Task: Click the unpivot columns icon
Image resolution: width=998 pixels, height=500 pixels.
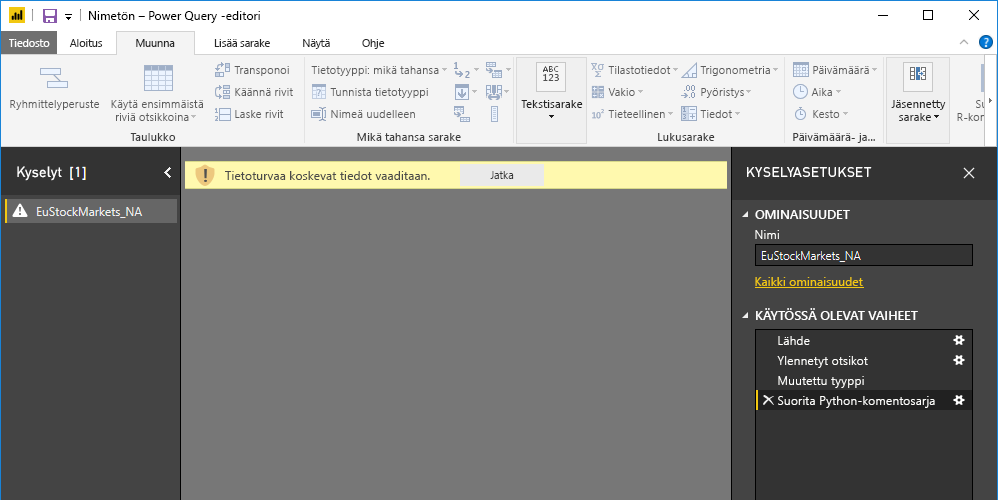Action: tap(493, 70)
